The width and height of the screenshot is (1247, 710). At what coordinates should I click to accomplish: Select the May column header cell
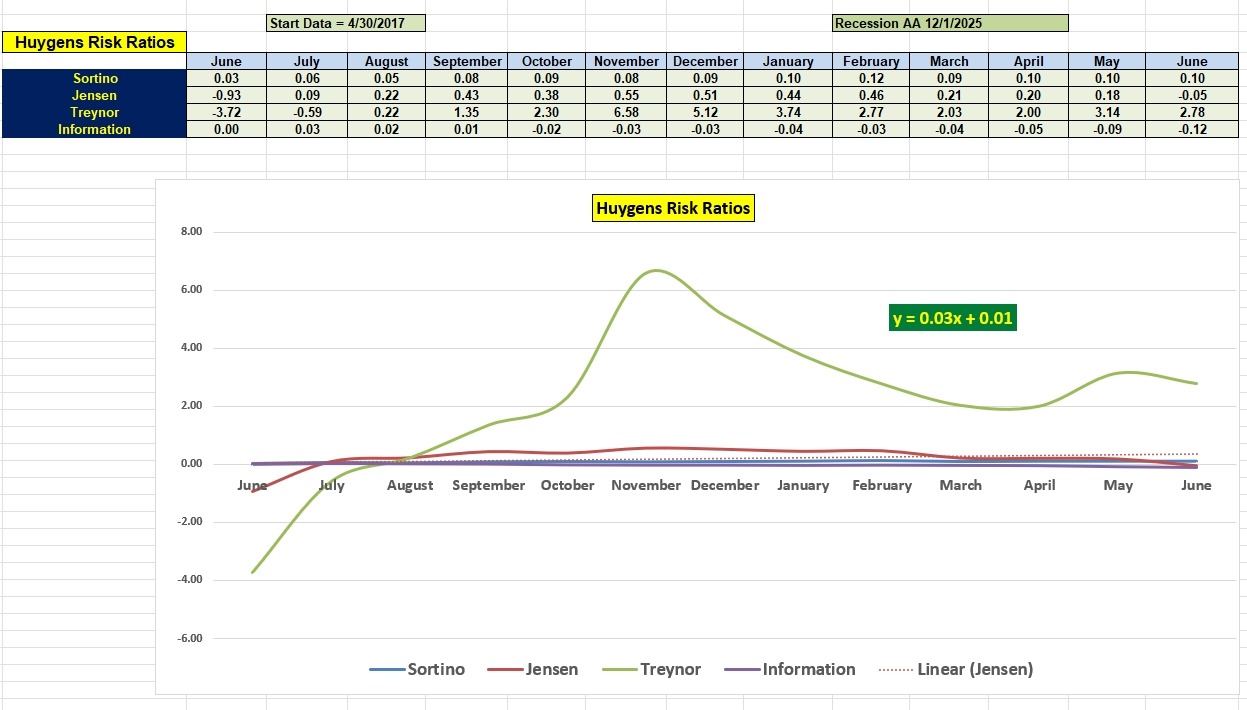(1107, 61)
